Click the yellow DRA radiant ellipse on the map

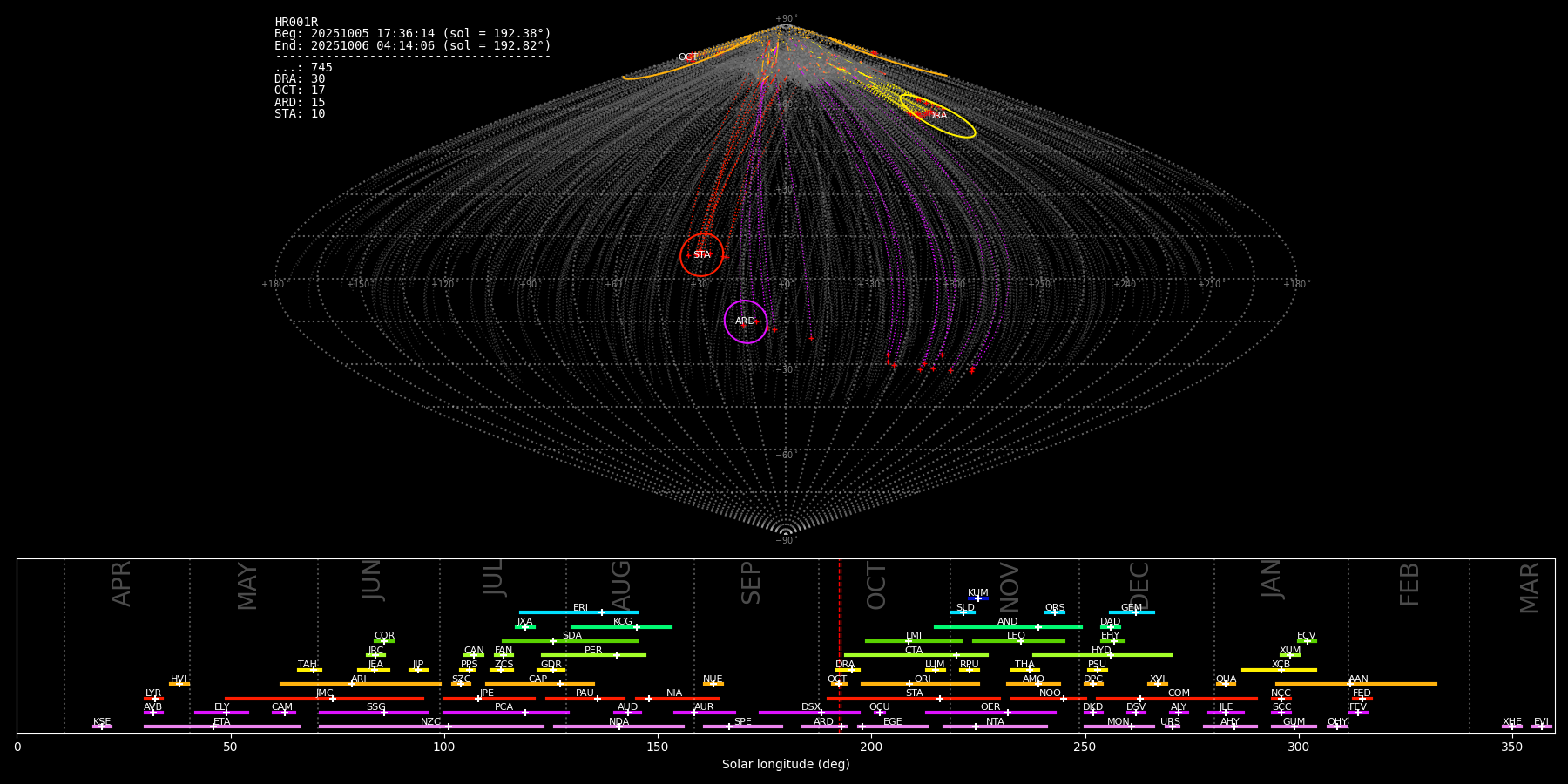click(937, 116)
